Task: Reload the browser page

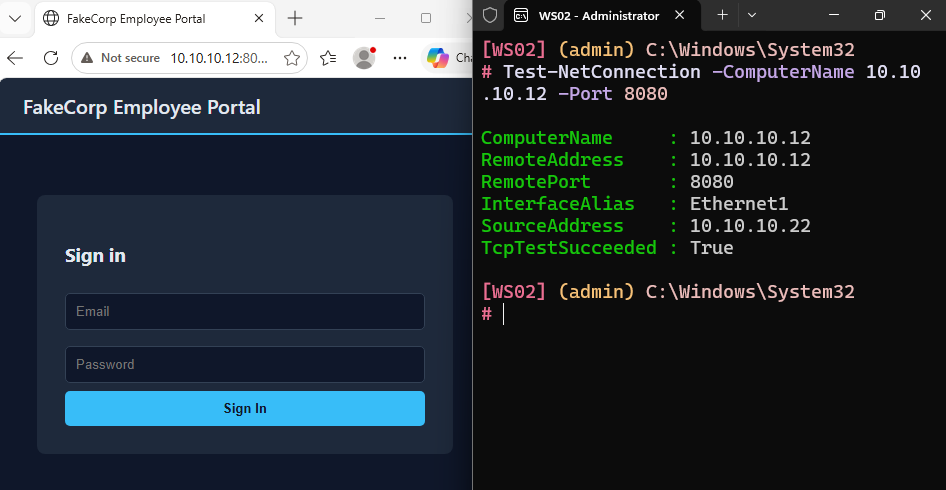Action: (51, 58)
